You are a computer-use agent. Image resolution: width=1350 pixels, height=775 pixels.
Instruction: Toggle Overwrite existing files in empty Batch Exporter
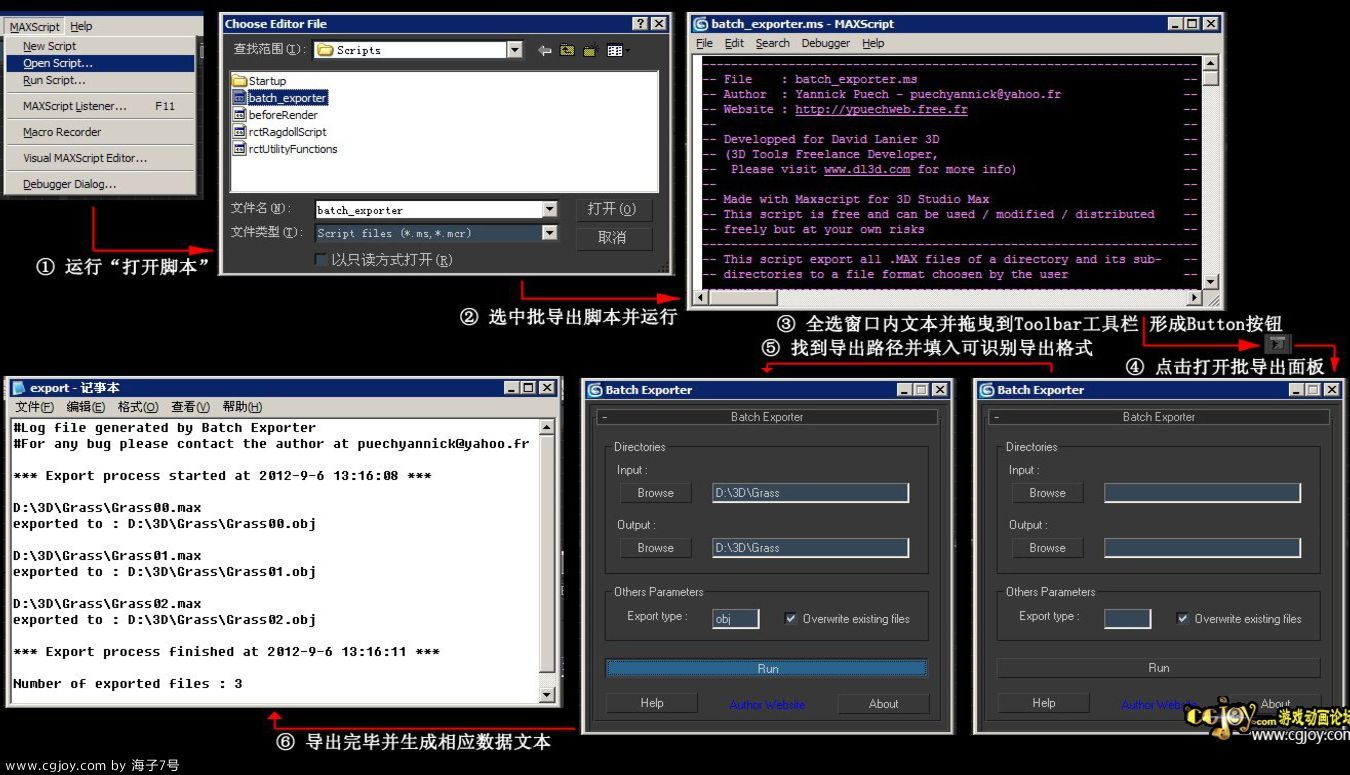coord(1183,619)
